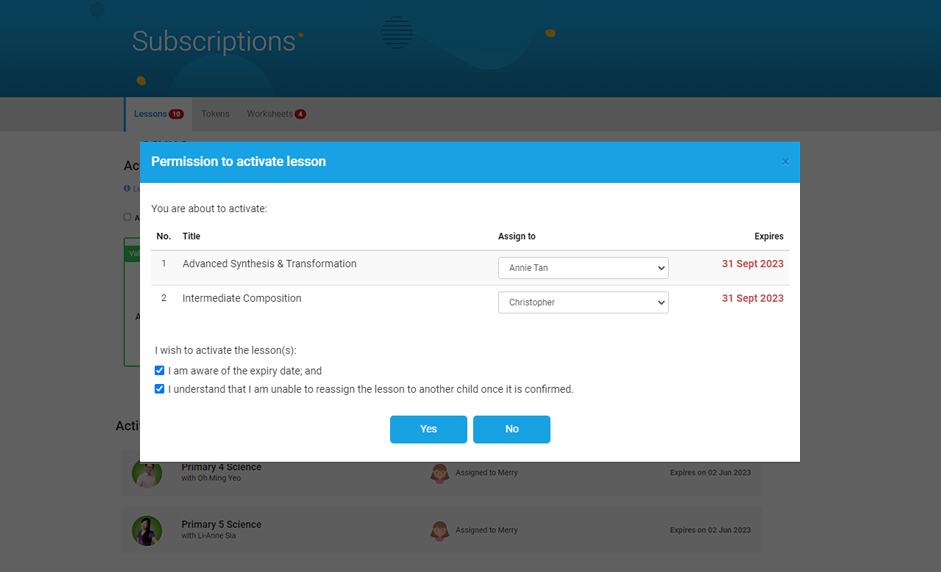941x572 pixels.
Task: Click the Yes button to confirm activation
Action: (x=428, y=429)
